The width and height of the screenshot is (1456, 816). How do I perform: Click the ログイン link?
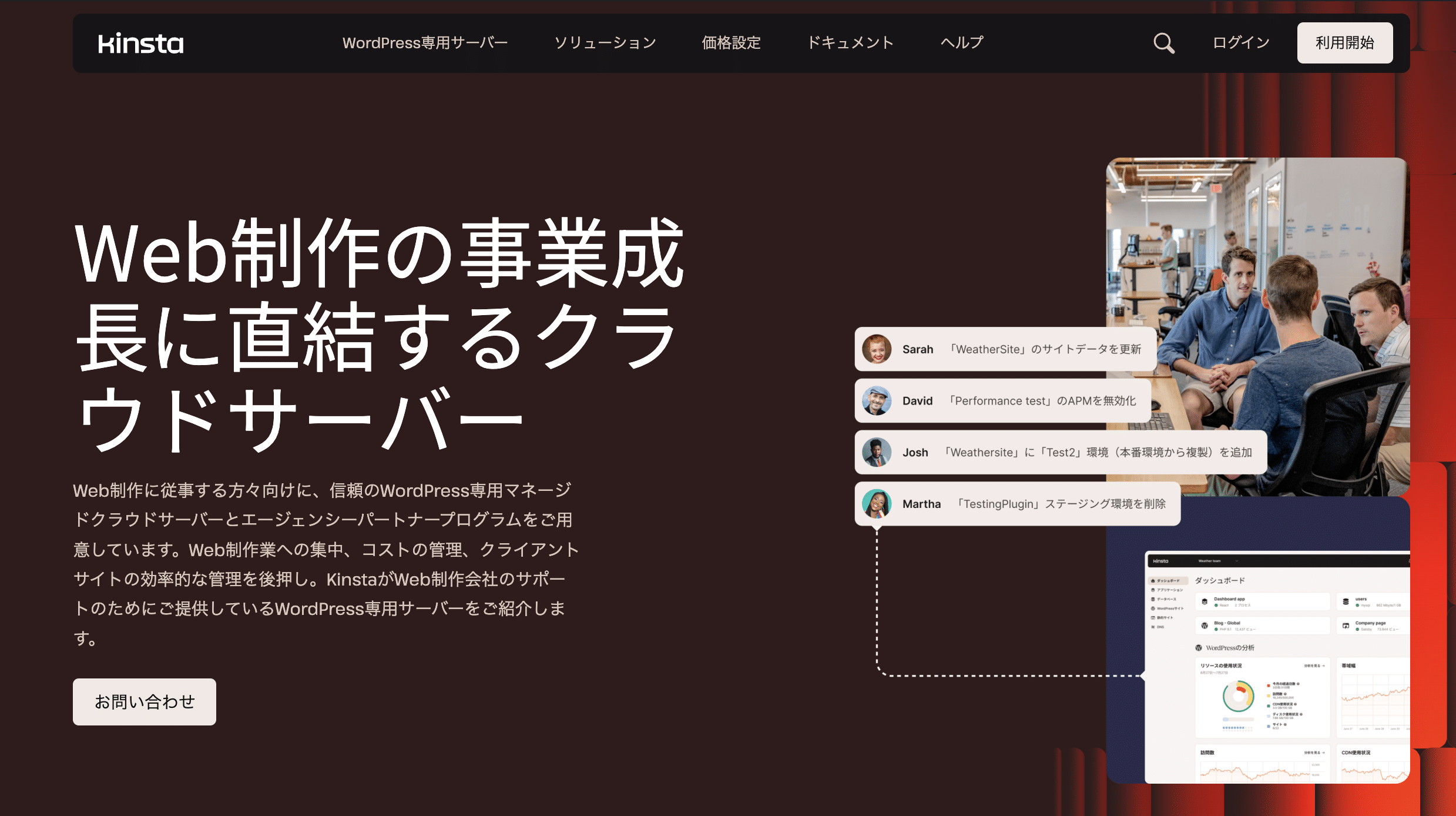click(1242, 43)
